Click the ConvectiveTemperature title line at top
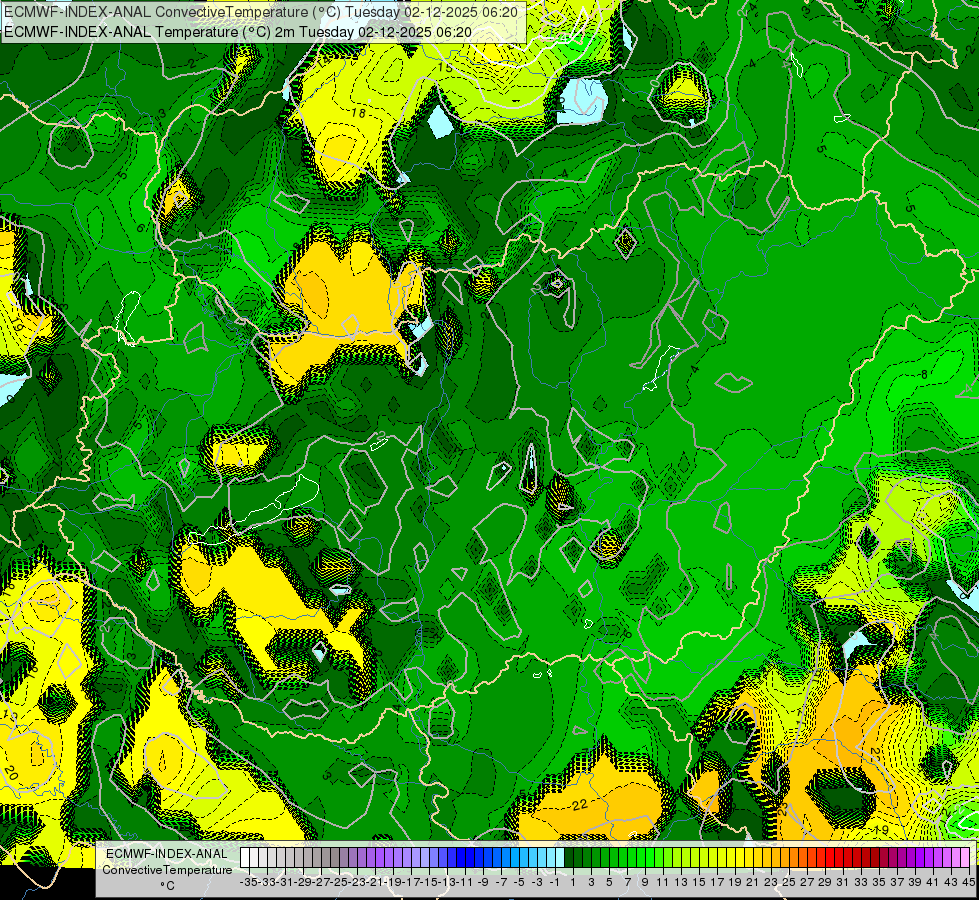This screenshot has height=900, width=979. pos(261,12)
